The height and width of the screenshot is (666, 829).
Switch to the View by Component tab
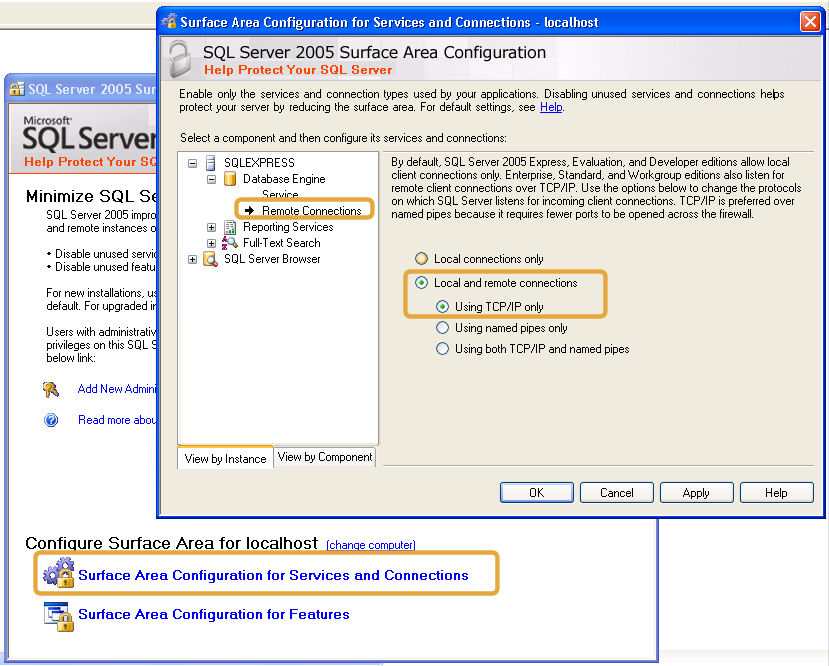point(325,457)
